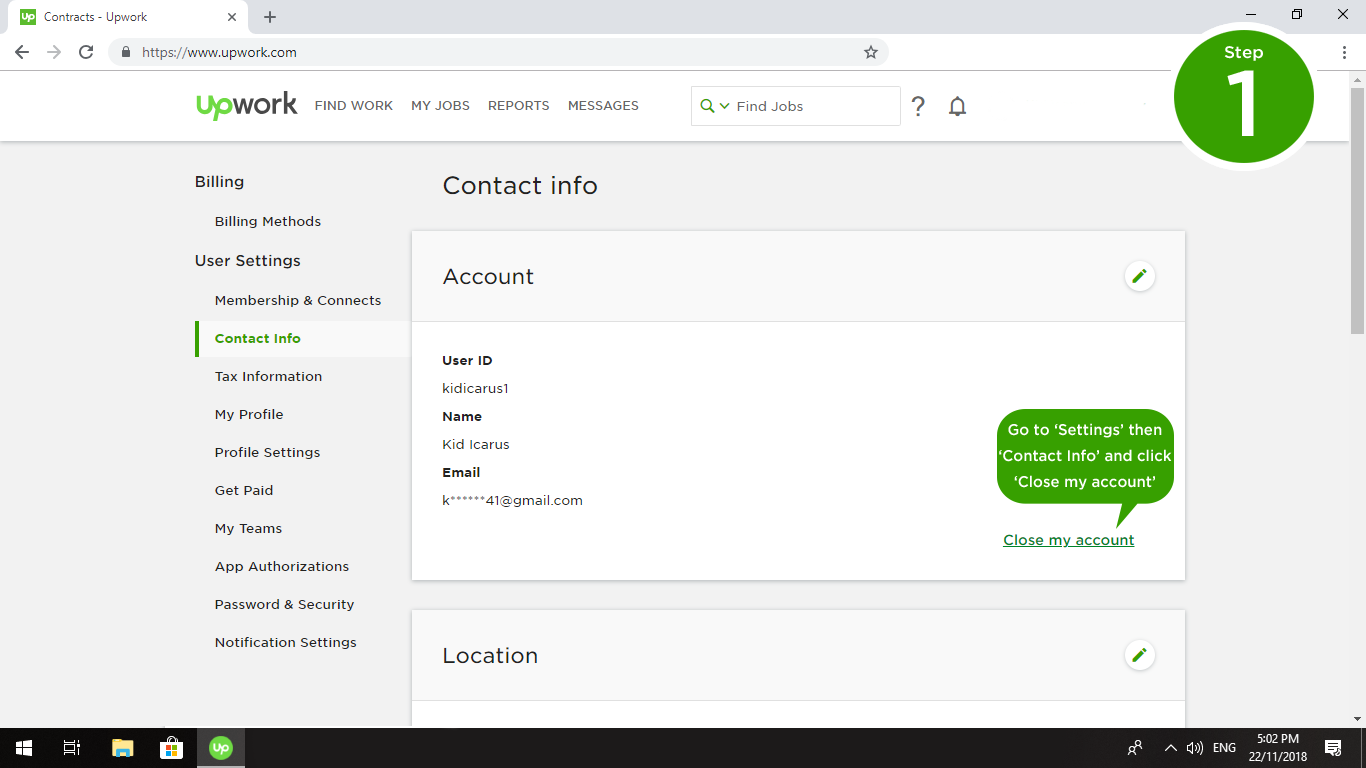Viewport: 1366px width, 768px height.
Task: Select Billing Methods in sidebar
Action: (267, 221)
